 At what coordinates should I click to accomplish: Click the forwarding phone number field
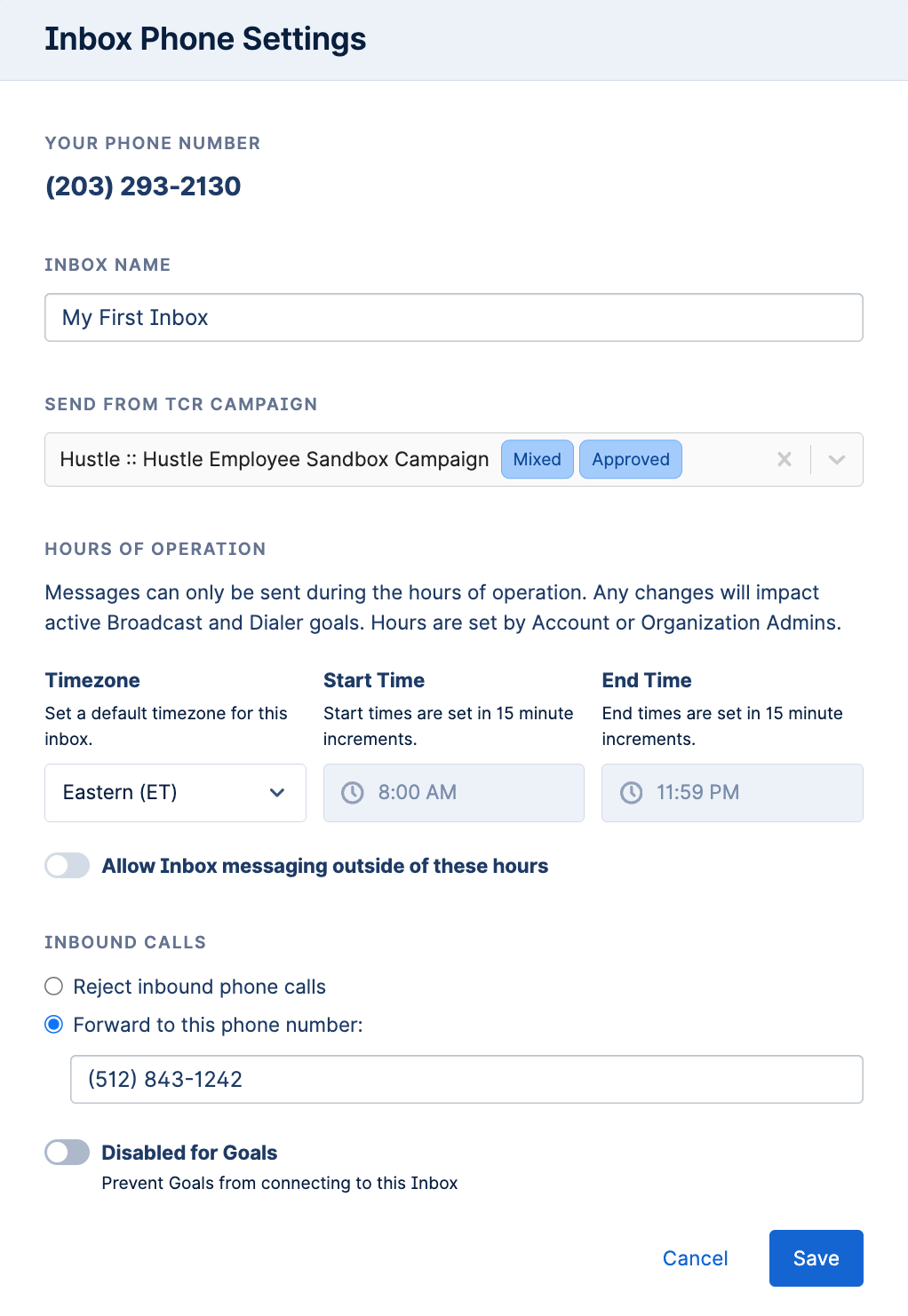point(466,1079)
